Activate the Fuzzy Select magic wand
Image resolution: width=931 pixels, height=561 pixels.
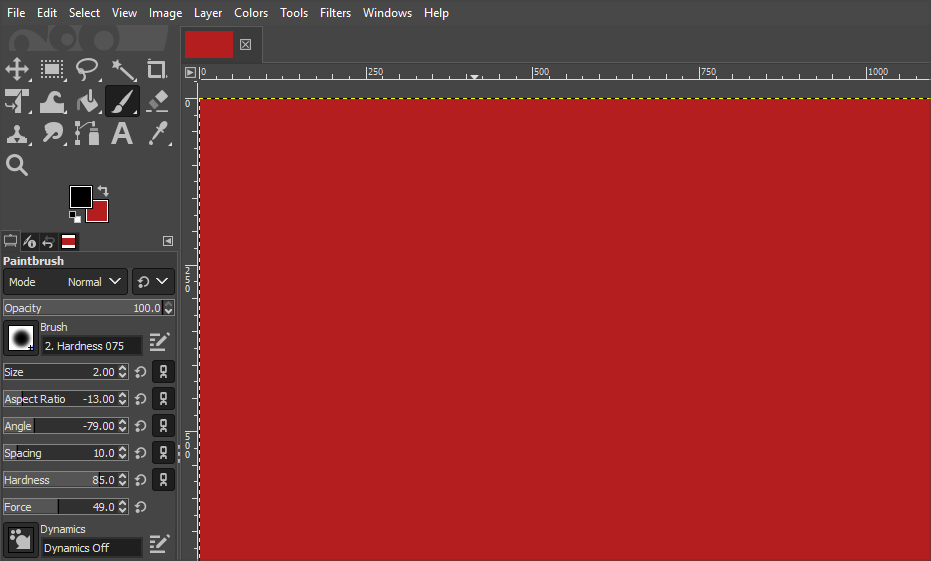tap(123, 69)
